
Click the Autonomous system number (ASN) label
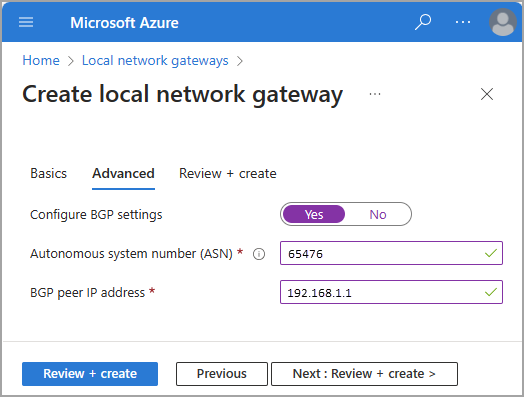pyautogui.click(x=131, y=254)
